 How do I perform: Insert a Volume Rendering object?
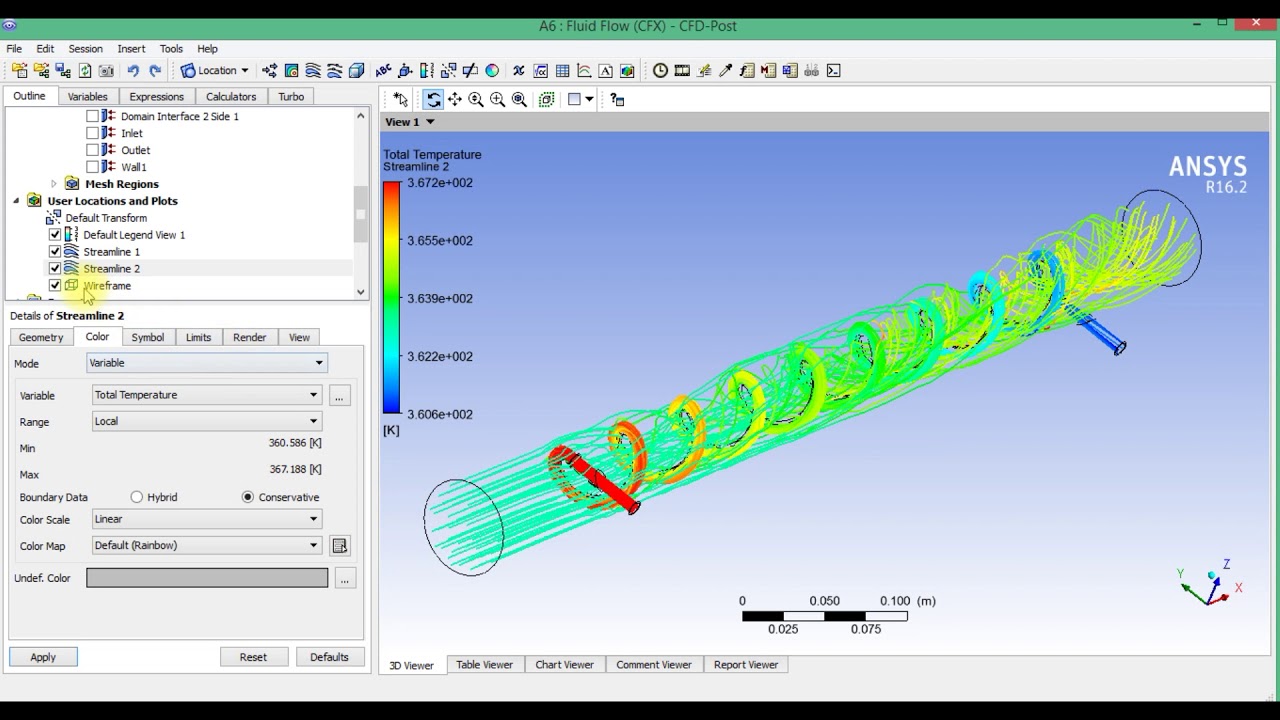point(357,71)
